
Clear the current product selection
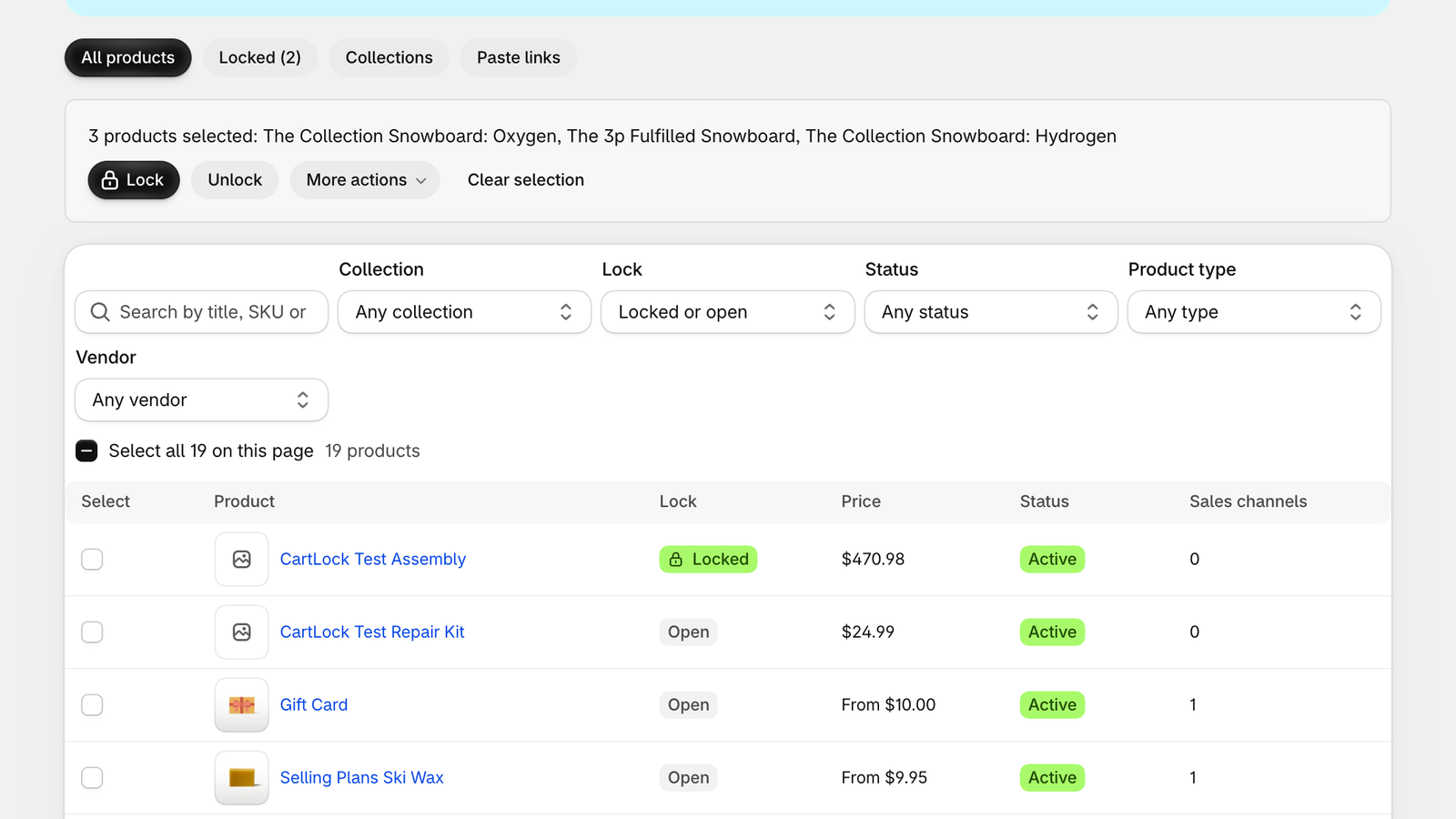click(526, 180)
